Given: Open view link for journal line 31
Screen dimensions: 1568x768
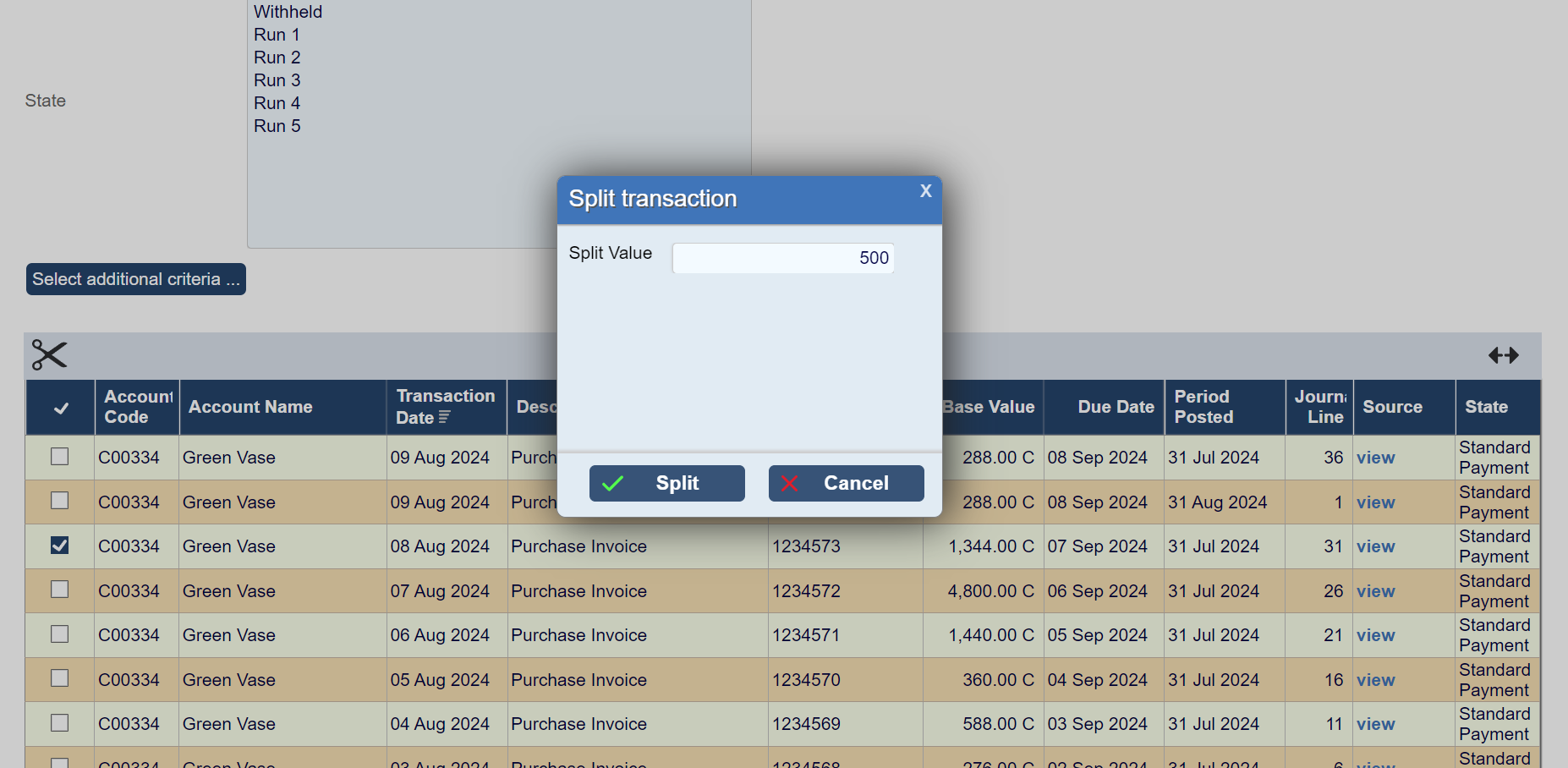Looking at the screenshot, I should (x=1375, y=546).
